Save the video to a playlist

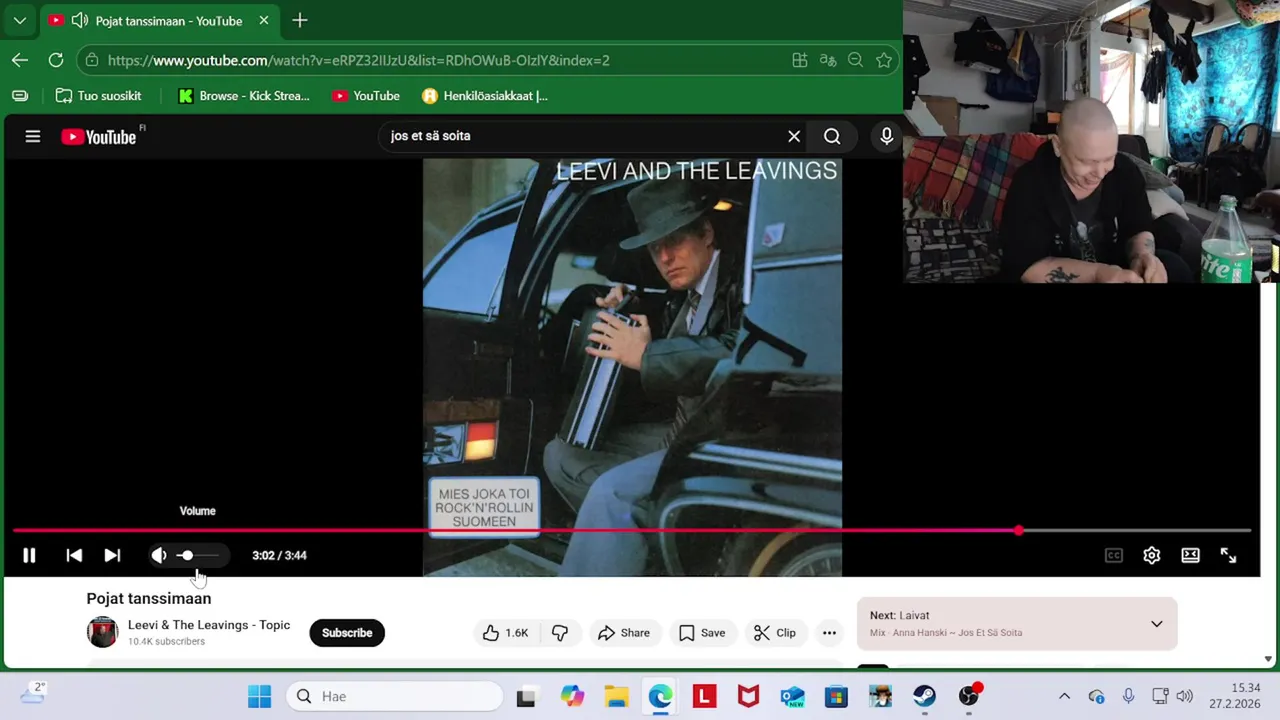(x=702, y=633)
